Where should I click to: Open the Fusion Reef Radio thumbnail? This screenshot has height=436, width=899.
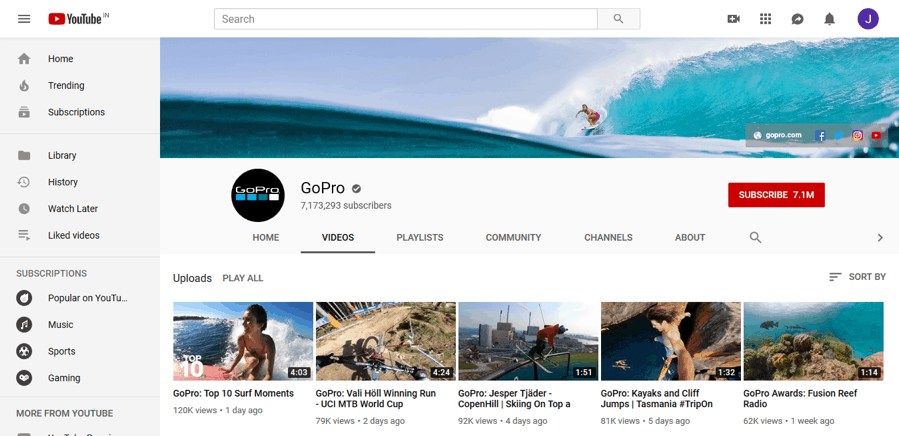(814, 341)
